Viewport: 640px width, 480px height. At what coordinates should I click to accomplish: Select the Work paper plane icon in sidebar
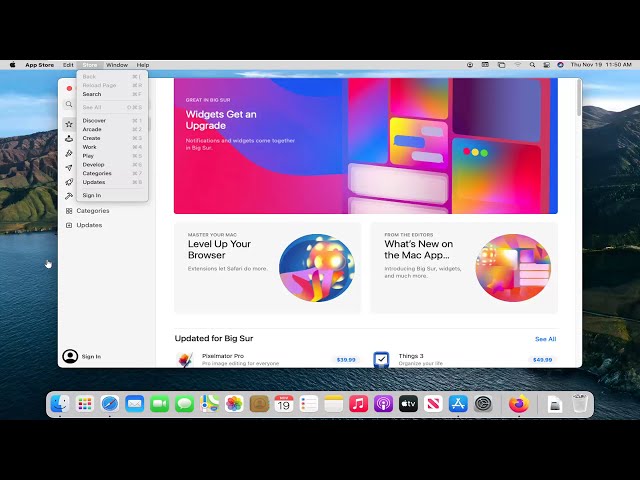click(x=69, y=168)
